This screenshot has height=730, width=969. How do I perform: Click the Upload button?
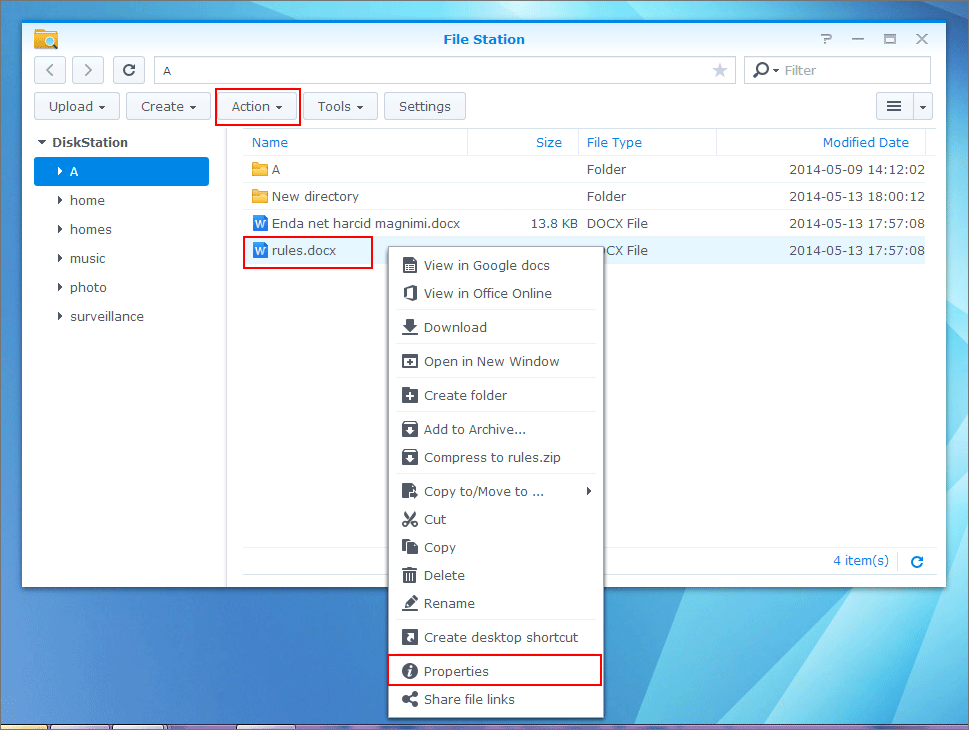point(77,106)
